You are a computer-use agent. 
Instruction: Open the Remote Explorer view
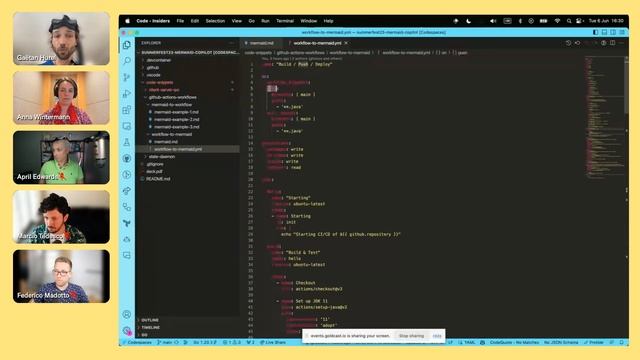[127, 126]
